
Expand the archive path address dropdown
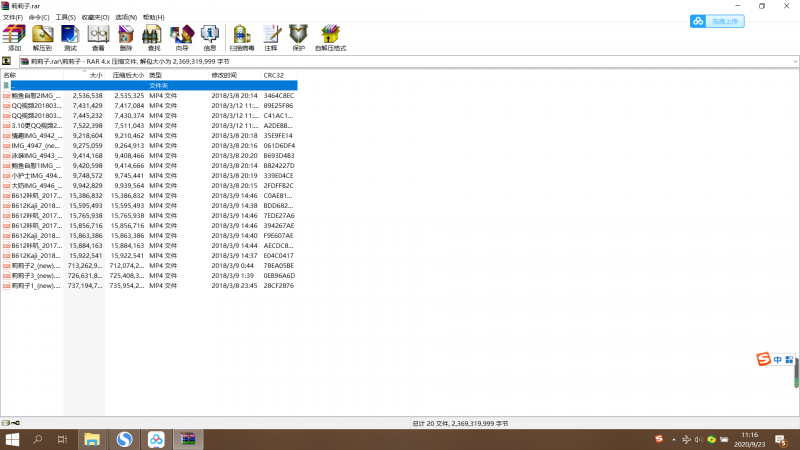pos(794,61)
